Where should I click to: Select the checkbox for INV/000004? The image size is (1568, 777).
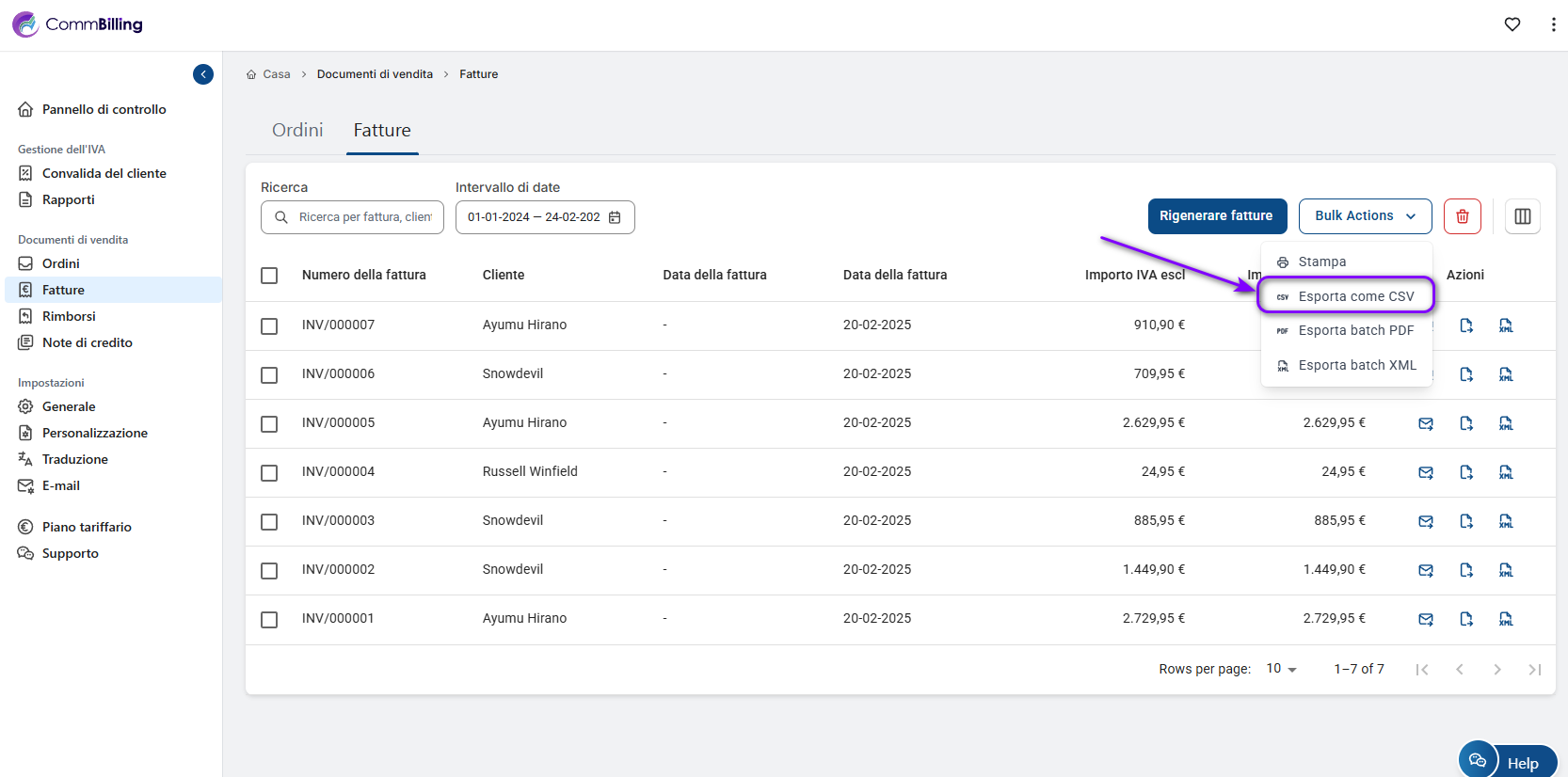tap(269, 472)
